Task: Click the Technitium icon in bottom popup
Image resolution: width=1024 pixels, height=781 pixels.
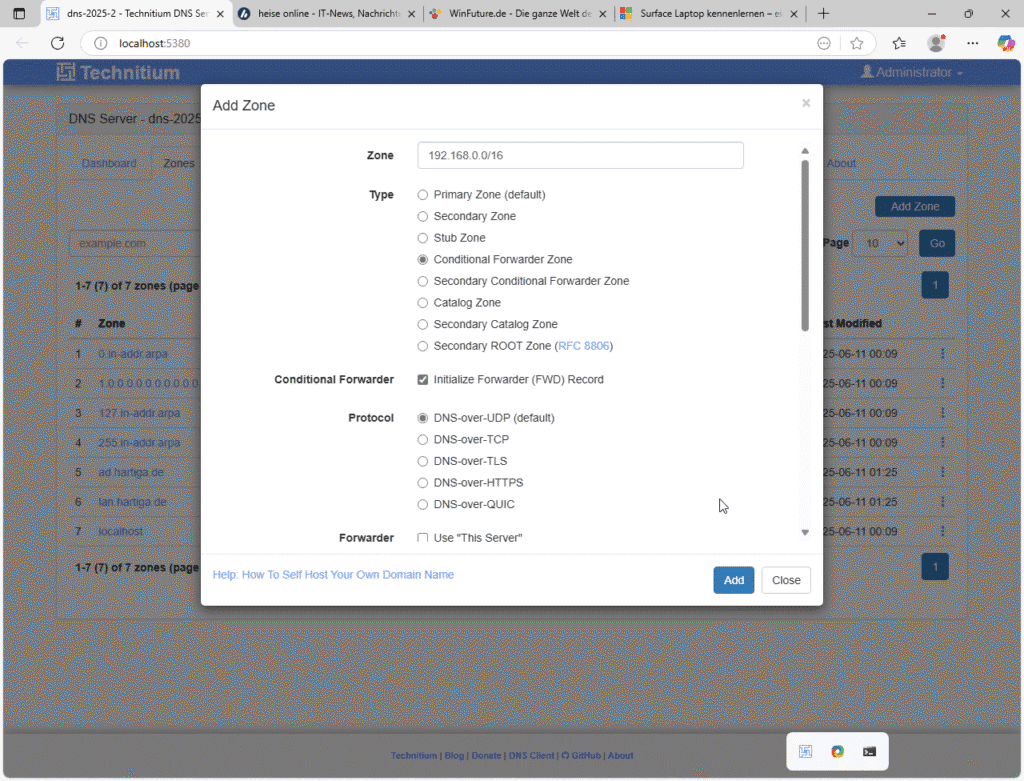Action: pos(806,752)
